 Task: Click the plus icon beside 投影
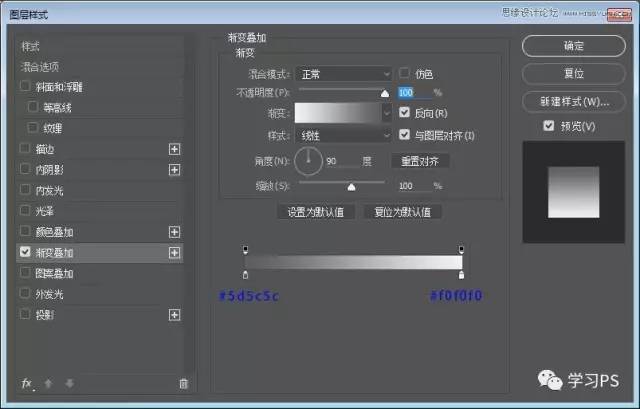(x=175, y=315)
